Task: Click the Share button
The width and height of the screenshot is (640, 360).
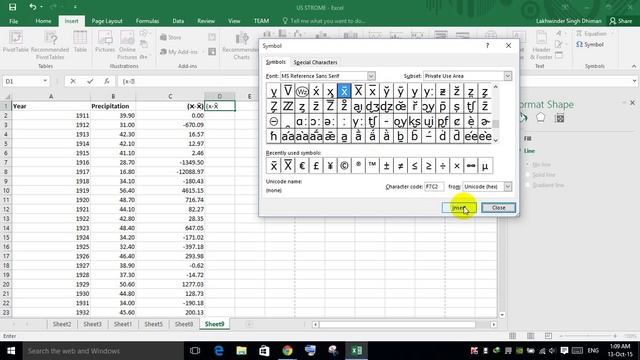Action: coord(620,21)
